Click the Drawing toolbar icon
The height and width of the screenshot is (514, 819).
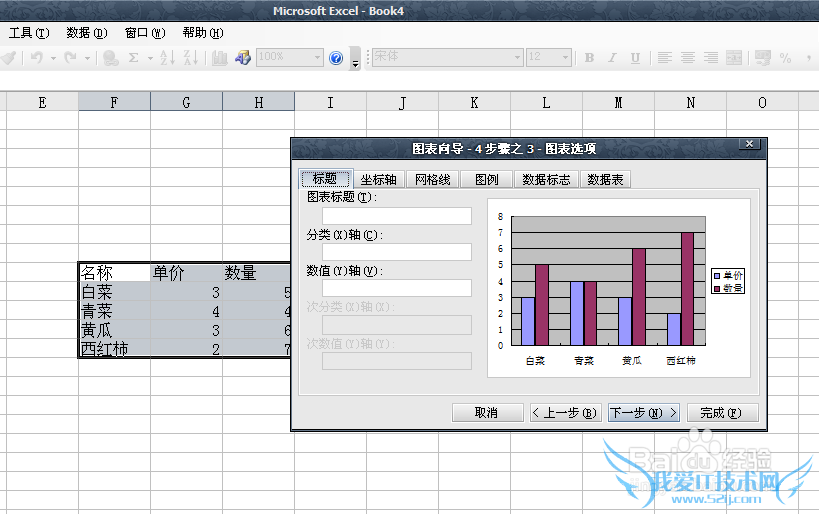243,57
